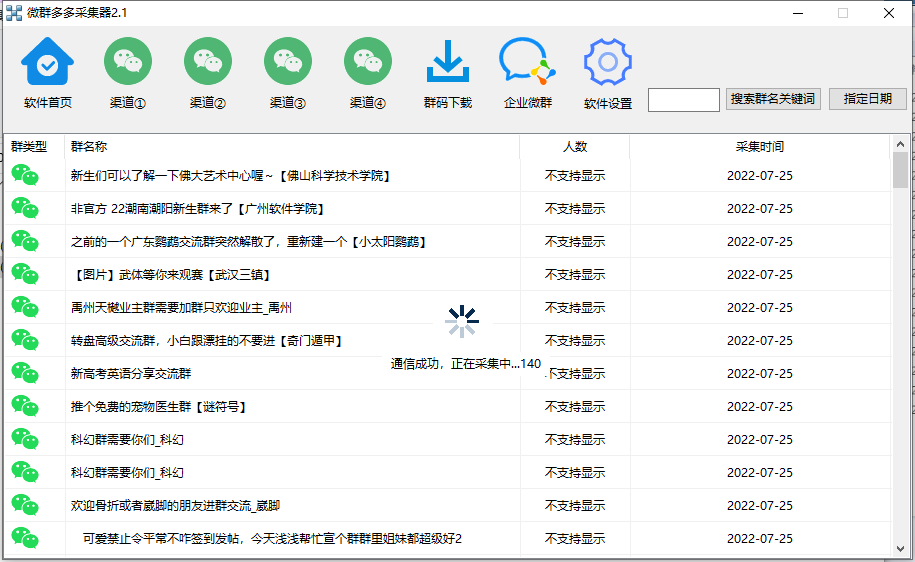Click WeChat icon in 小太阳鹦鹉 row
Viewport: 915px width, 562px height.
tap(25, 241)
